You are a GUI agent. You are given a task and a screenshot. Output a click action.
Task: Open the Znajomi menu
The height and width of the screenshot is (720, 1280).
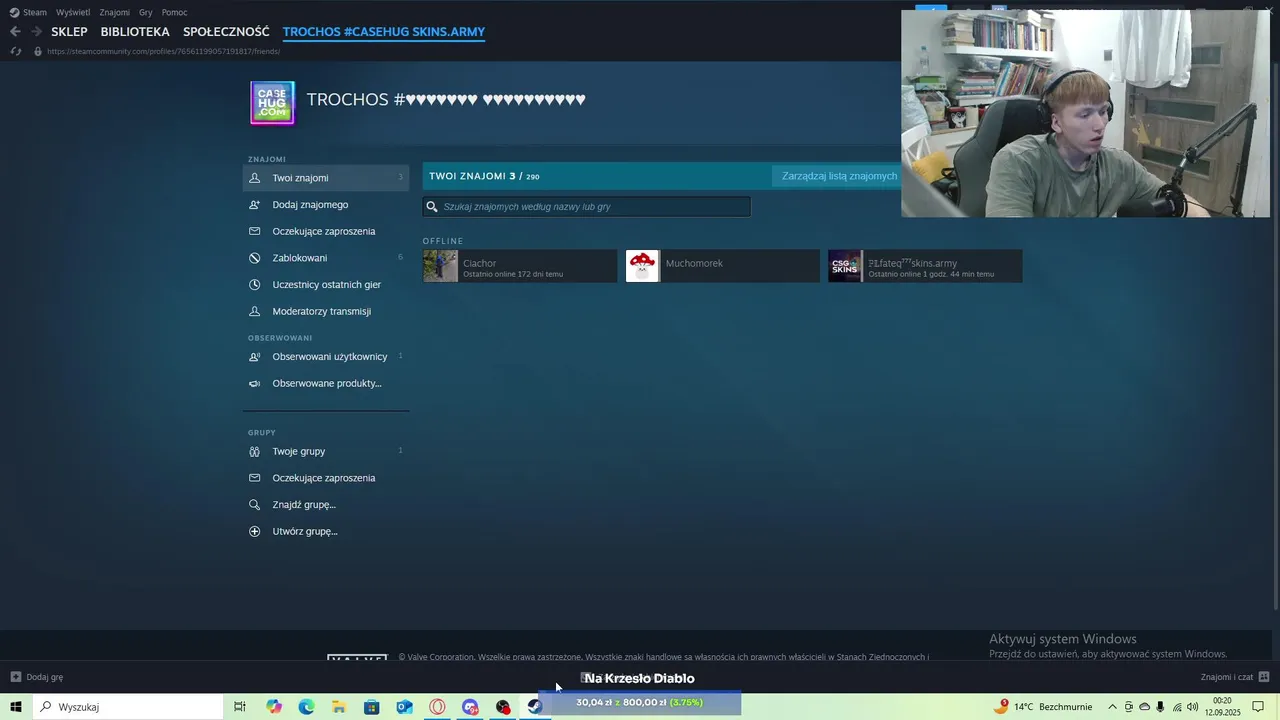(115, 12)
